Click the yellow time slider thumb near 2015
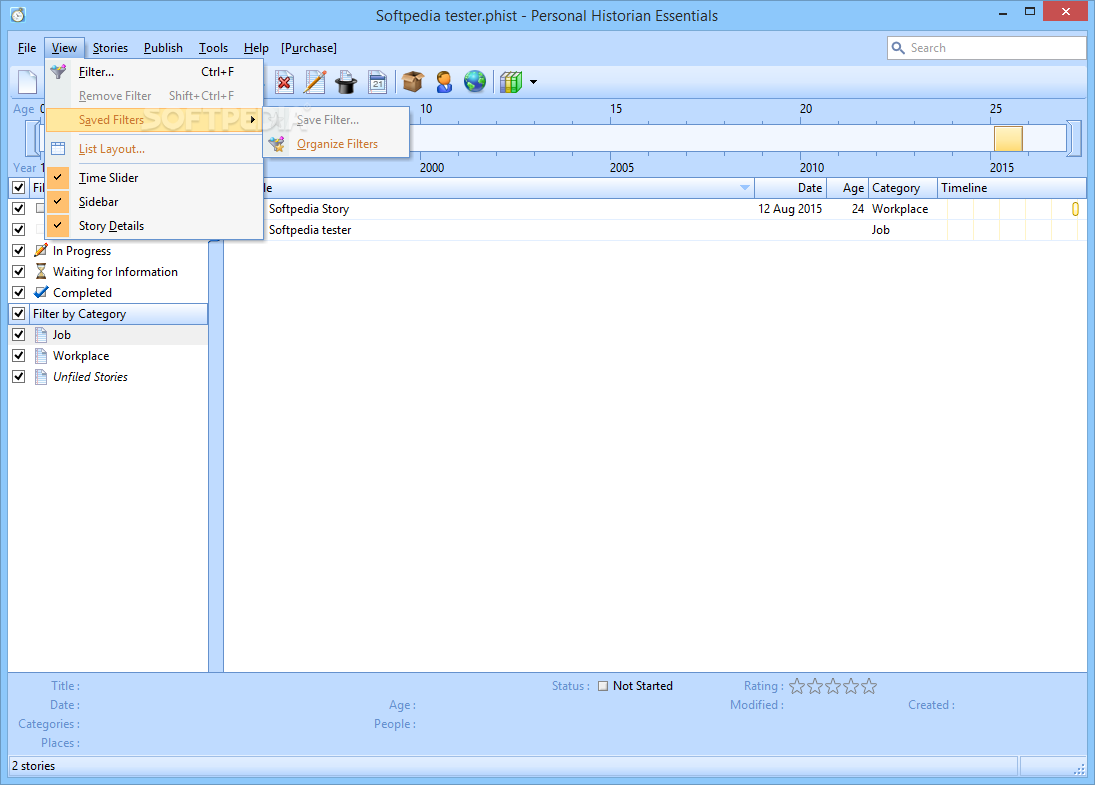Viewport: 1095px width, 785px height. coord(1008,138)
